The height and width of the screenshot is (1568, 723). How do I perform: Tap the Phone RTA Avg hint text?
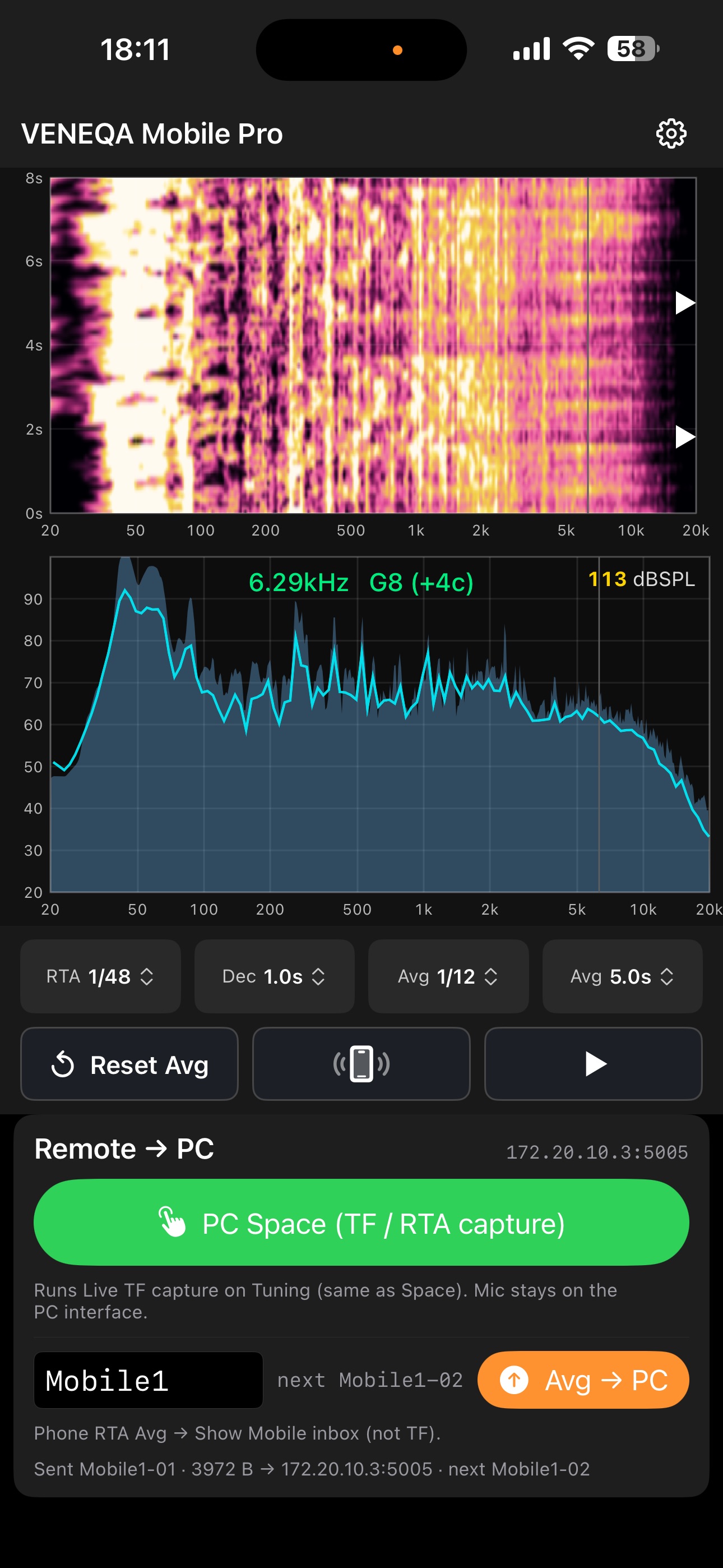(237, 1433)
